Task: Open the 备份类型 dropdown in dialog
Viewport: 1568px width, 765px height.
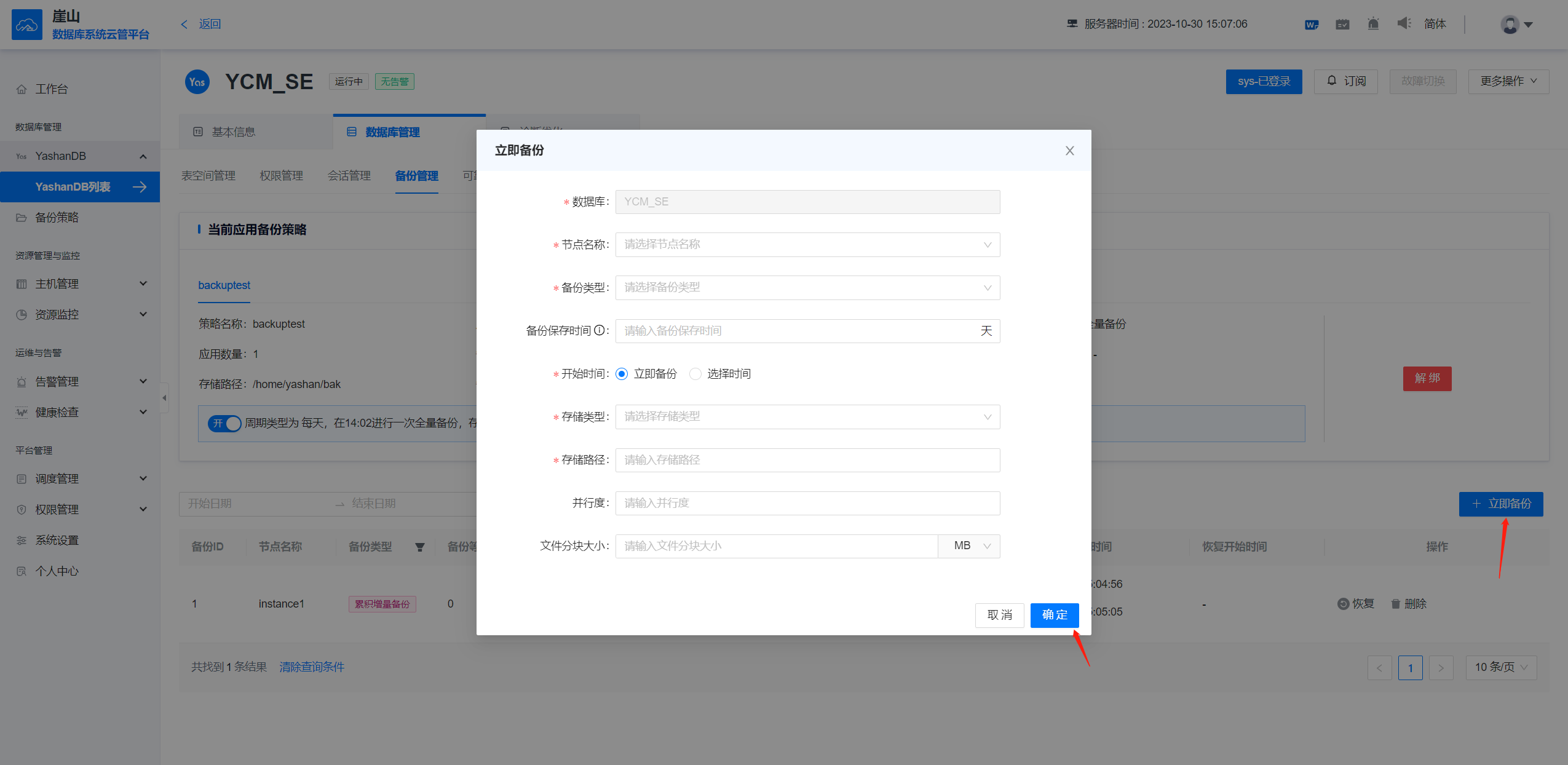Action: click(807, 288)
